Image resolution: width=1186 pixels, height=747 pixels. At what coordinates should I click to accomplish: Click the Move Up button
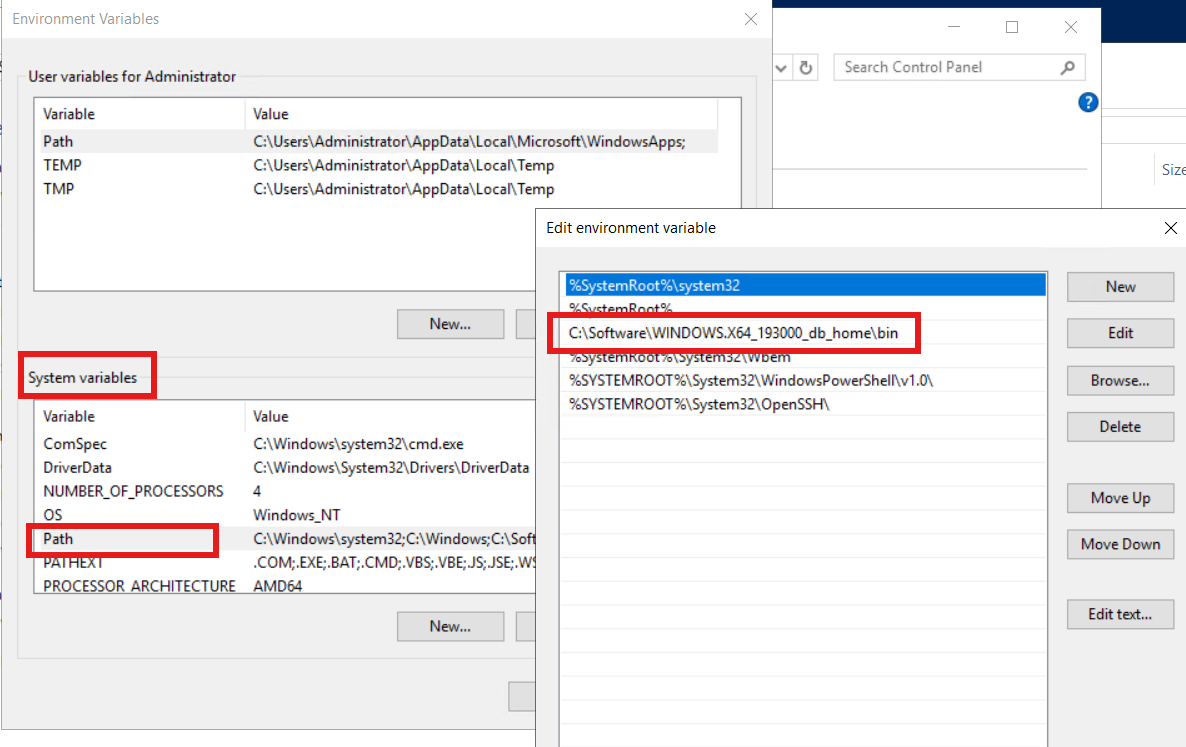pyautogui.click(x=1120, y=498)
